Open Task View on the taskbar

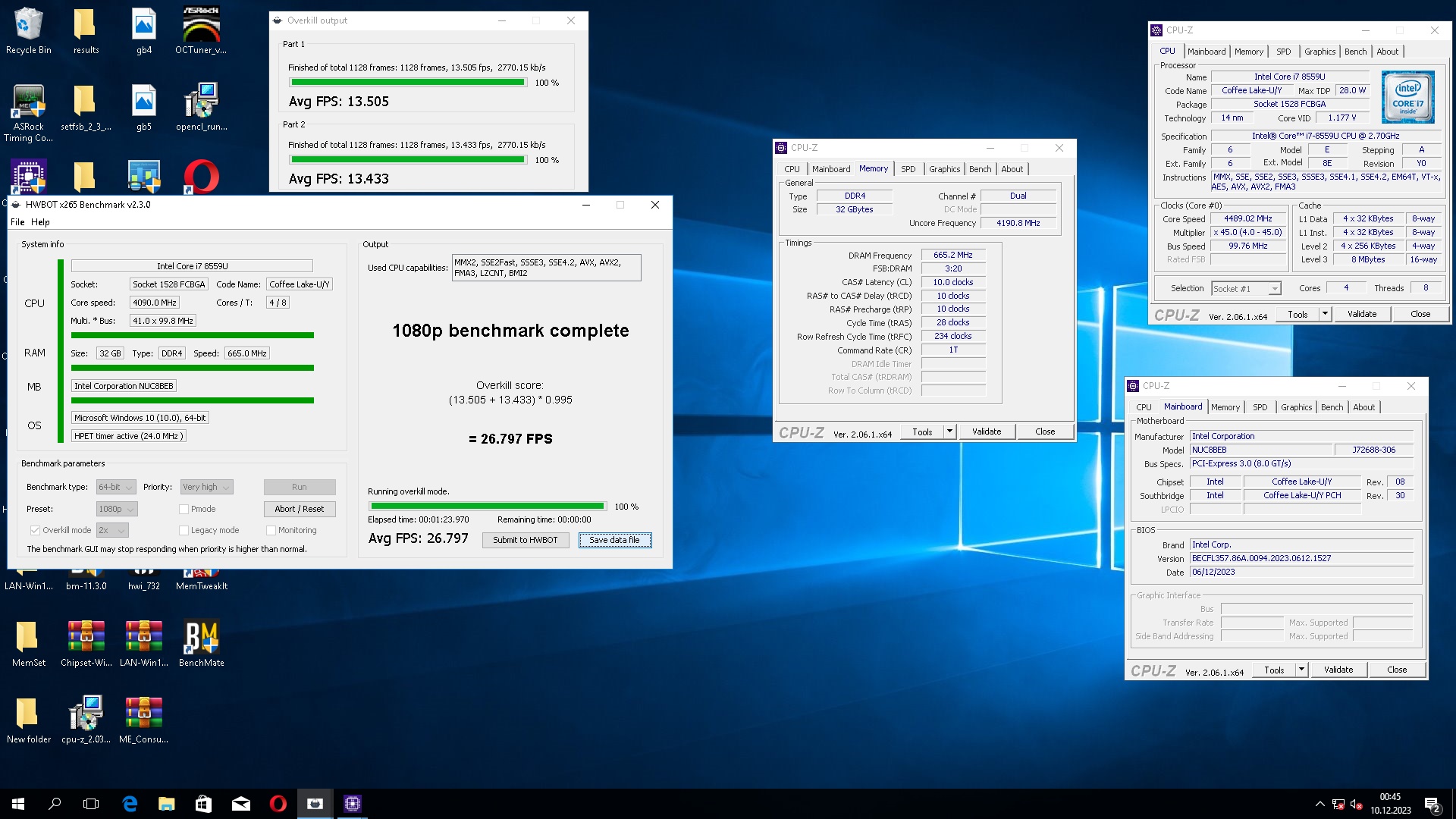click(x=91, y=804)
